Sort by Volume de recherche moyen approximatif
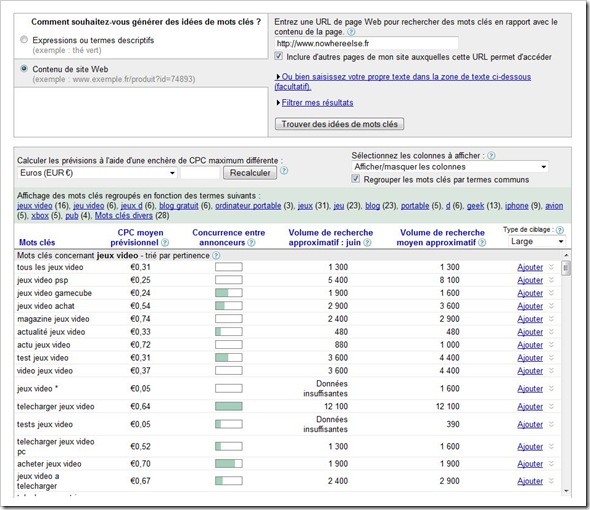 tap(440, 237)
